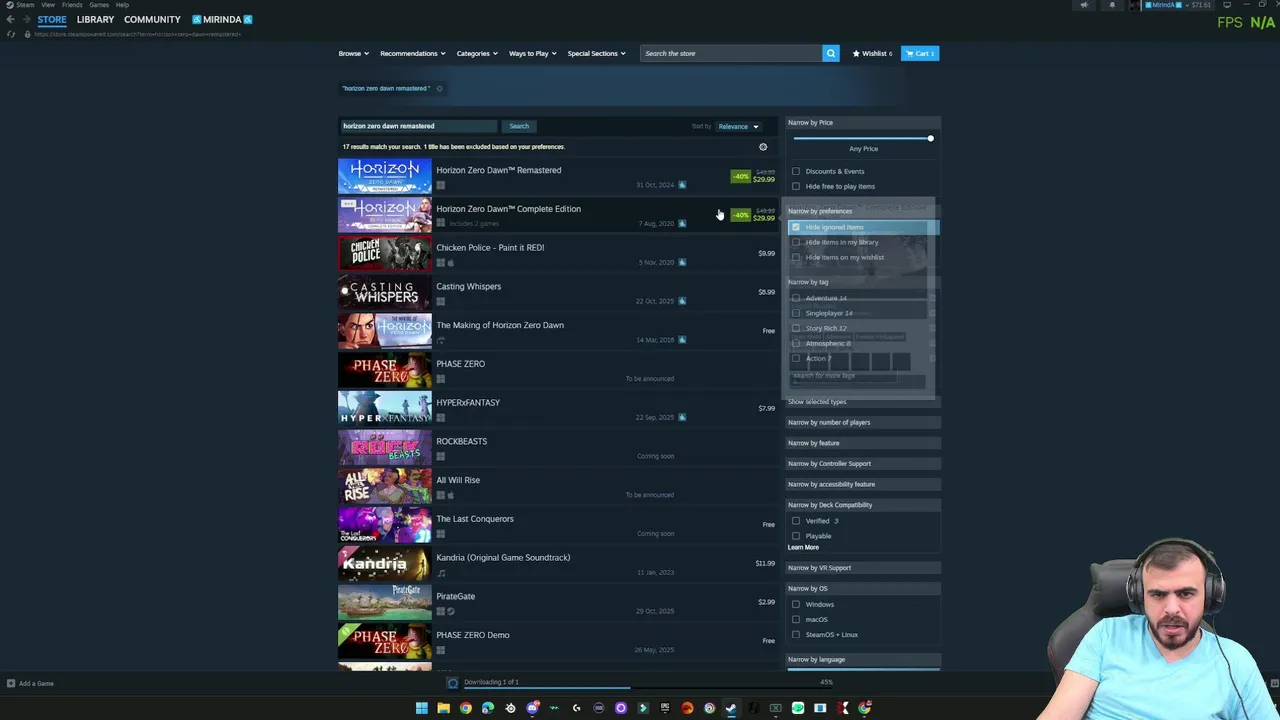The height and width of the screenshot is (720, 1280).
Task: Open Horizon Zero Dawn Complete Edition result
Action: pyautogui.click(x=556, y=215)
